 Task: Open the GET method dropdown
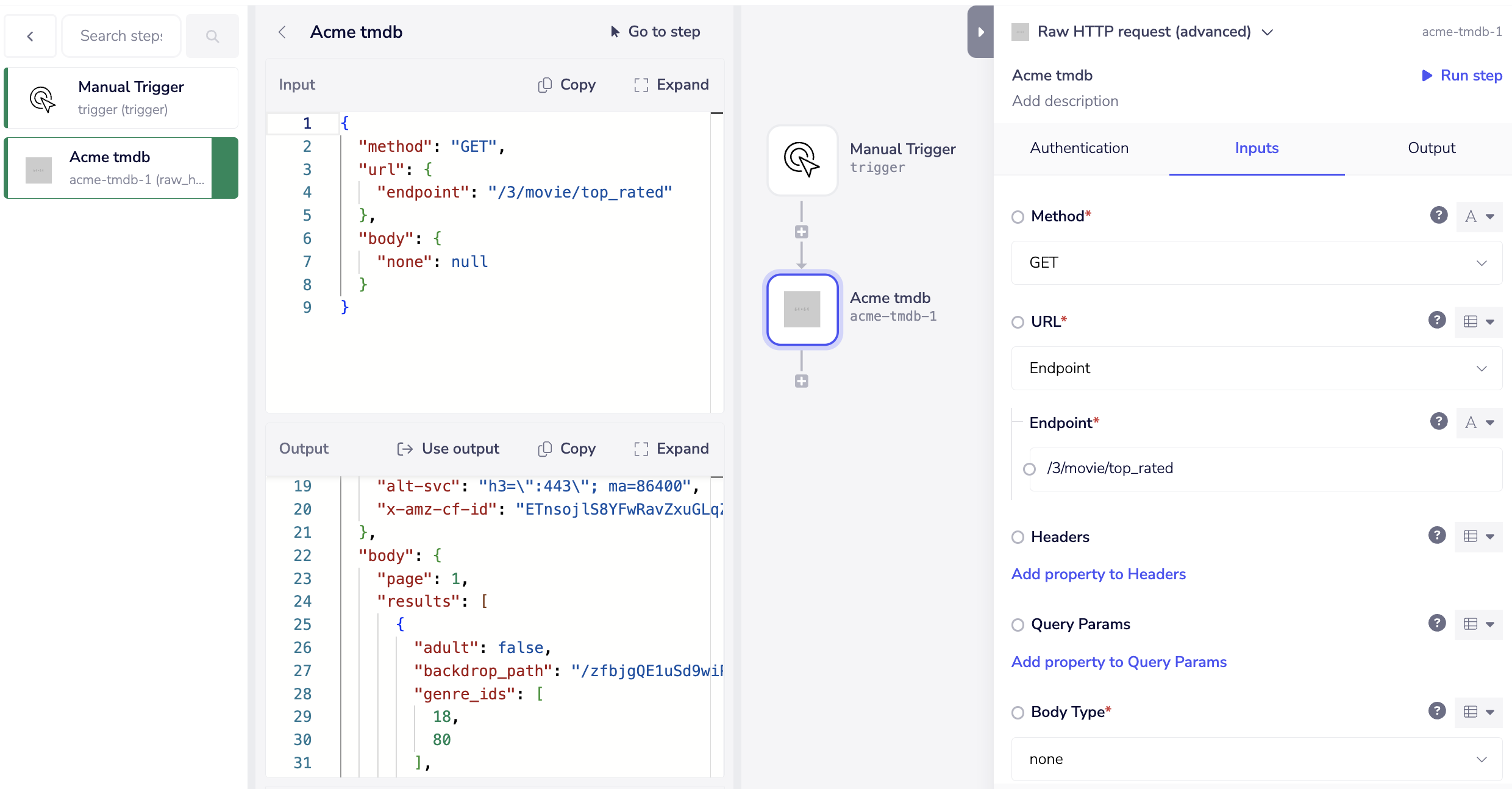click(x=1256, y=262)
